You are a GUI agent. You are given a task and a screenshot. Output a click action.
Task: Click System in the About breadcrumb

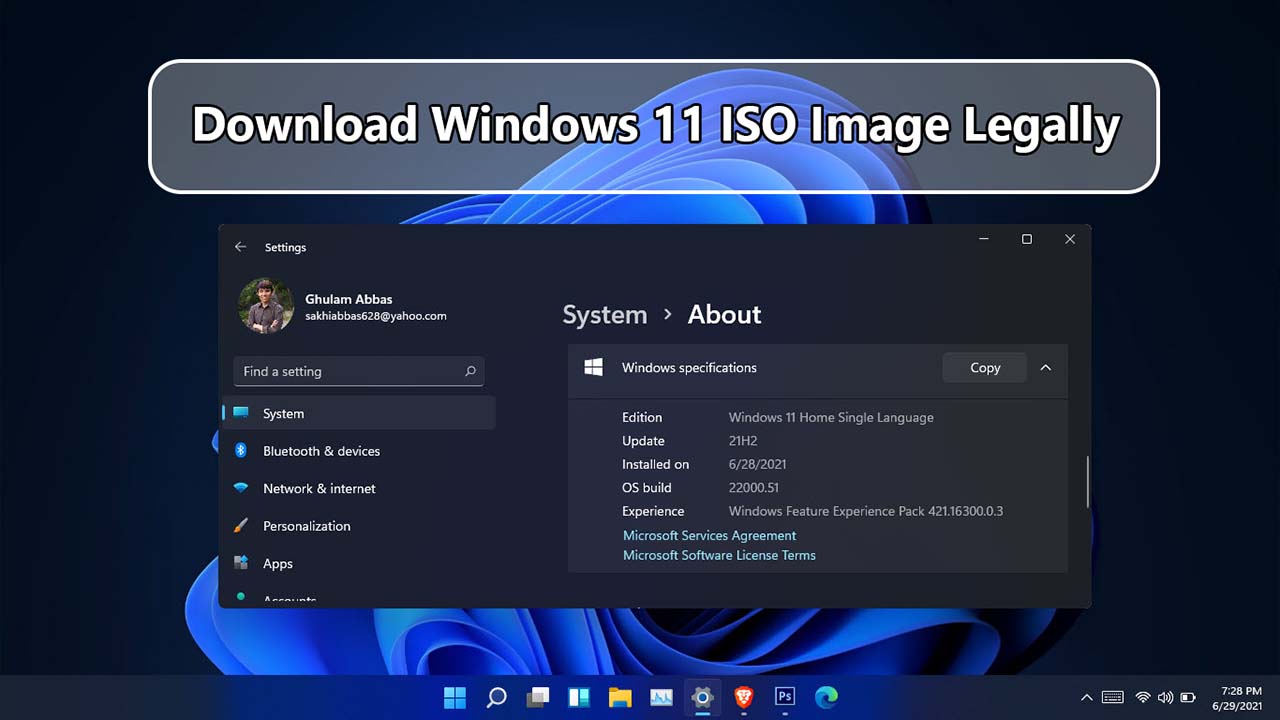point(605,315)
